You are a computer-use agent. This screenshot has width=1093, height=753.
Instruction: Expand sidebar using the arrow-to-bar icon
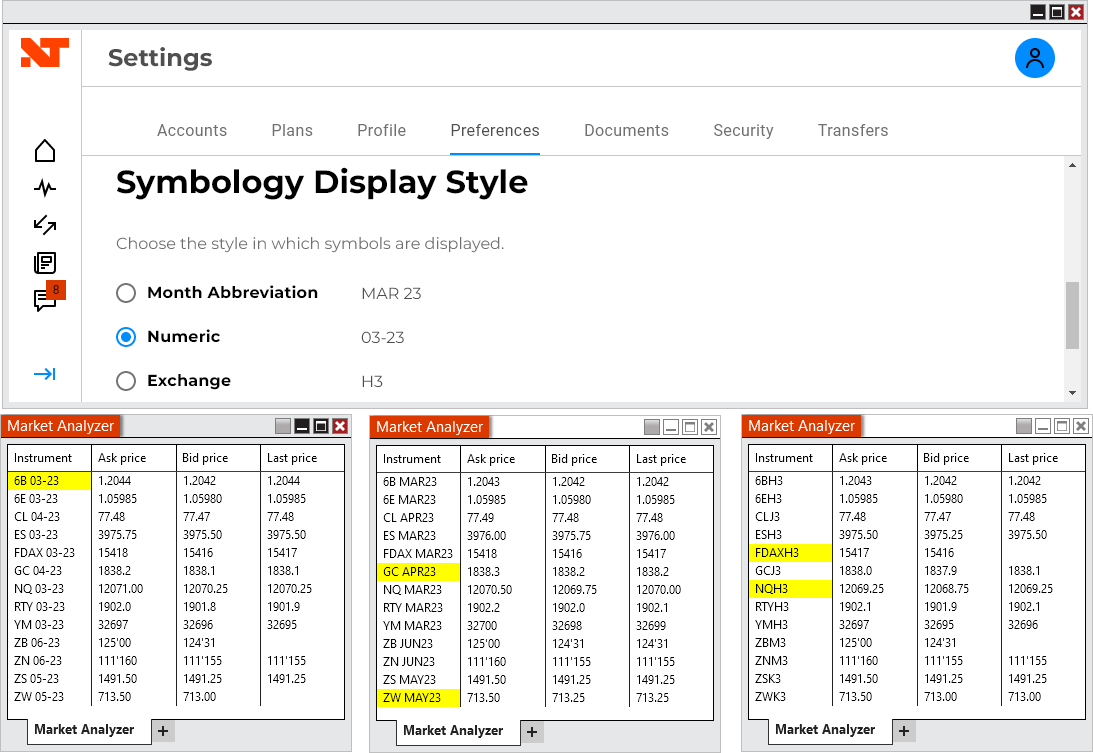[x=45, y=374]
